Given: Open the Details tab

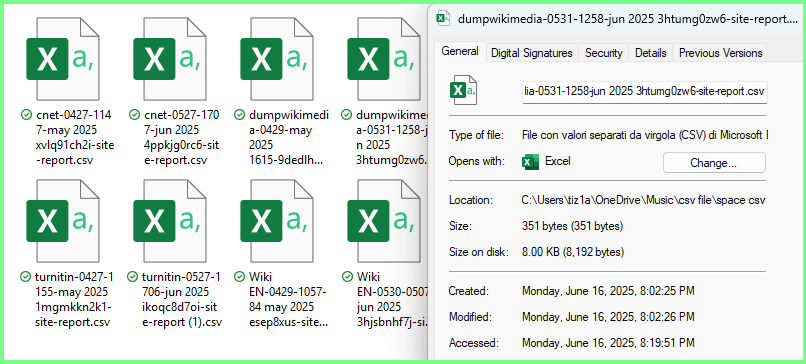Looking at the screenshot, I should (651, 53).
